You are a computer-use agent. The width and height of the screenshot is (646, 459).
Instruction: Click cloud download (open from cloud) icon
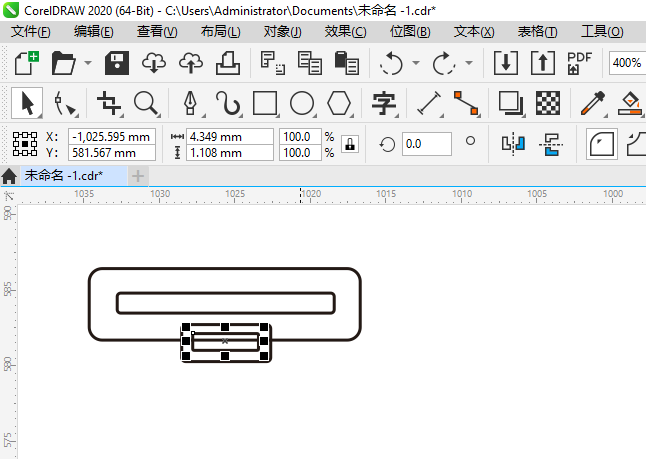[154, 63]
